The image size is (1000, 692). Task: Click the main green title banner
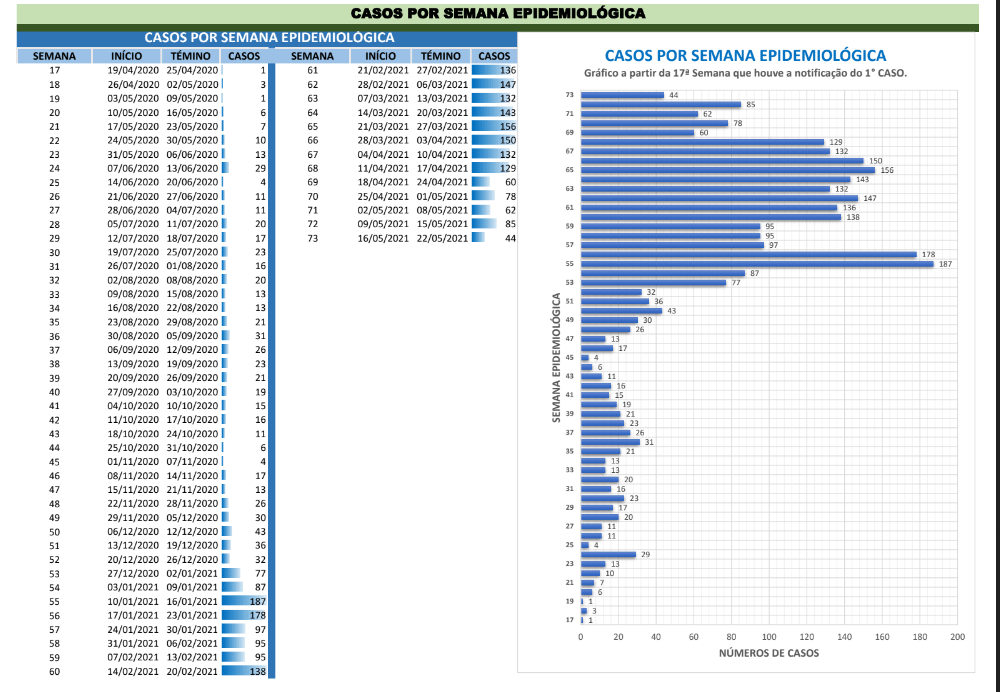[497, 14]
